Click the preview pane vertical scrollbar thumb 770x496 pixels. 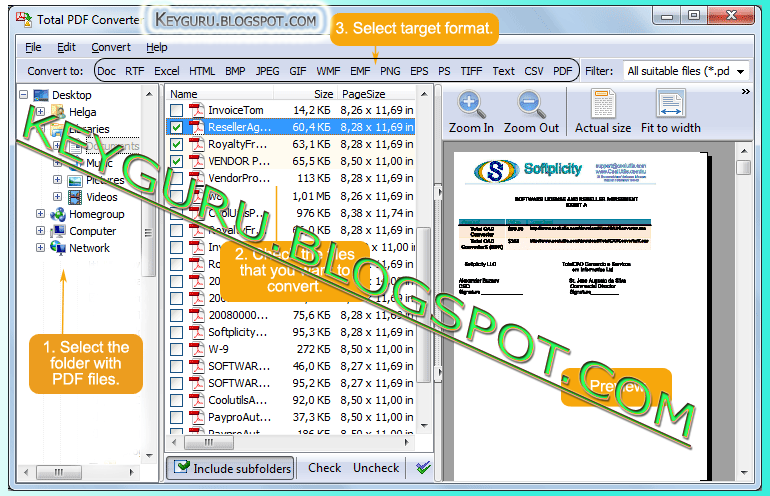pyautogui.click(x=744, y=167)
